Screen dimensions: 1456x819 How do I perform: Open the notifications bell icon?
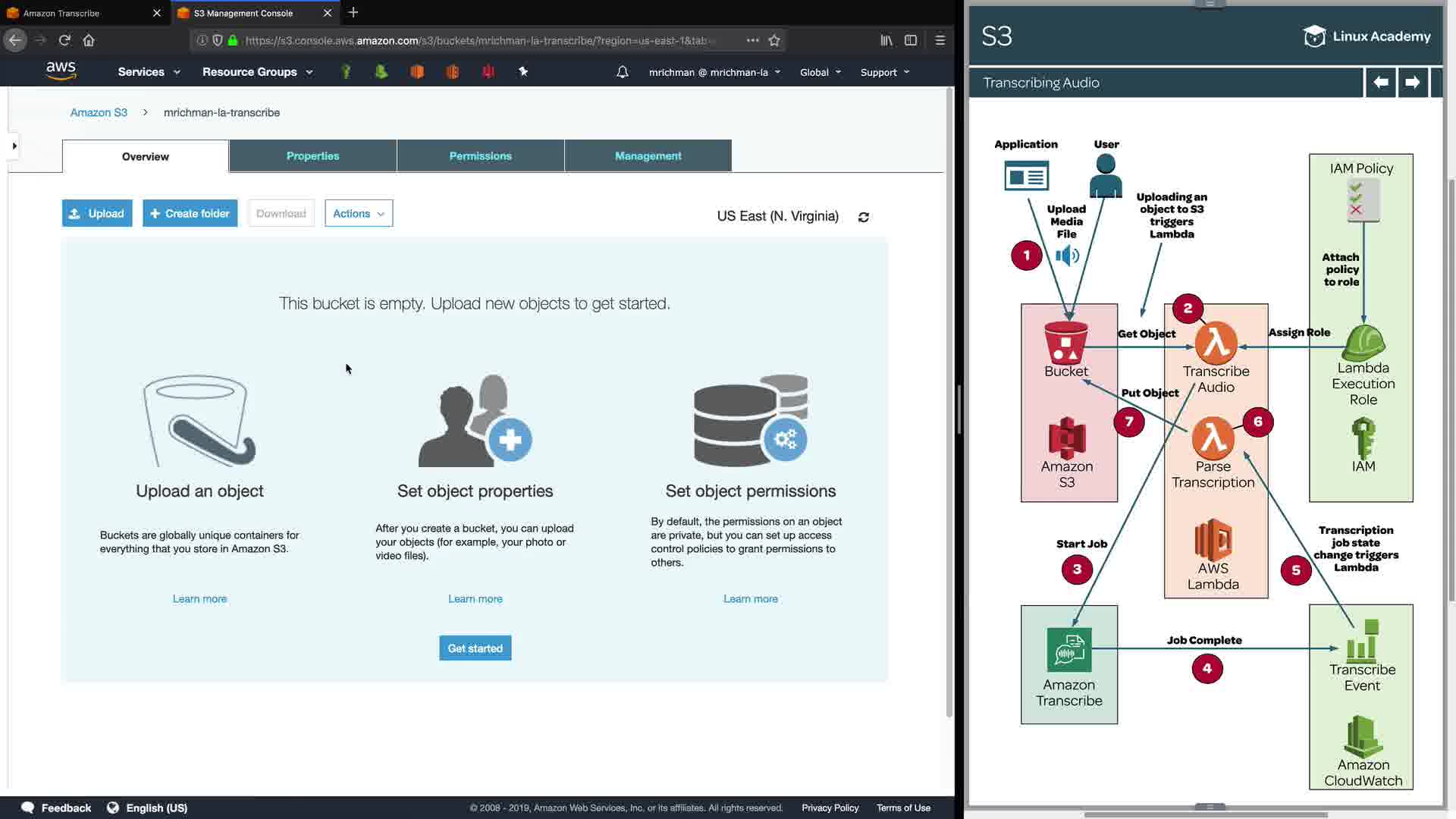coord(622,72)
